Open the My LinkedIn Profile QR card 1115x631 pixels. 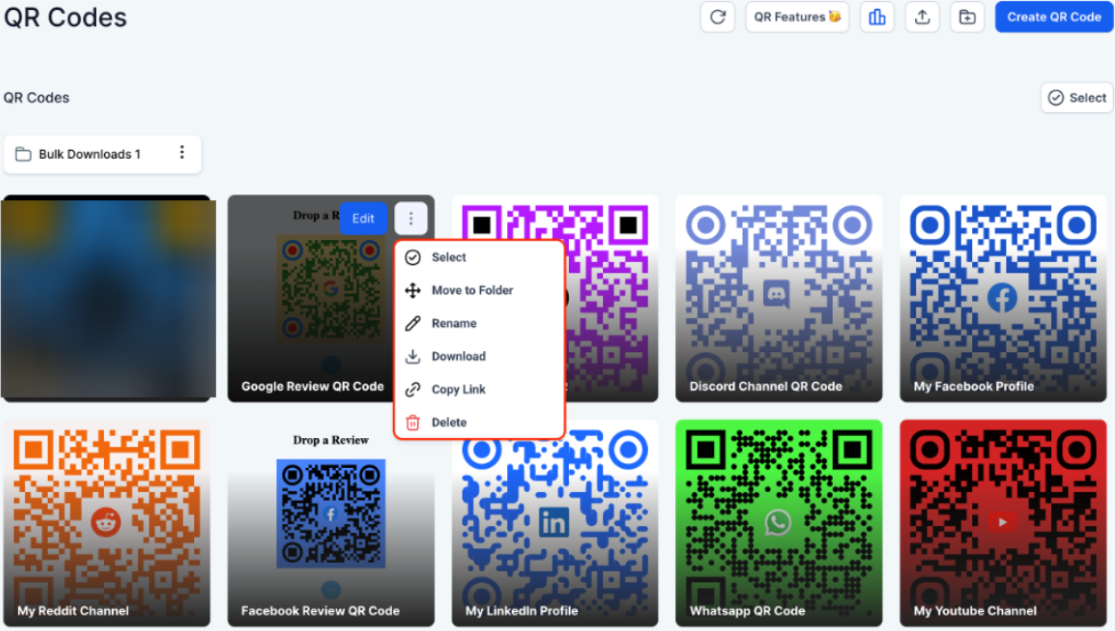555,523
